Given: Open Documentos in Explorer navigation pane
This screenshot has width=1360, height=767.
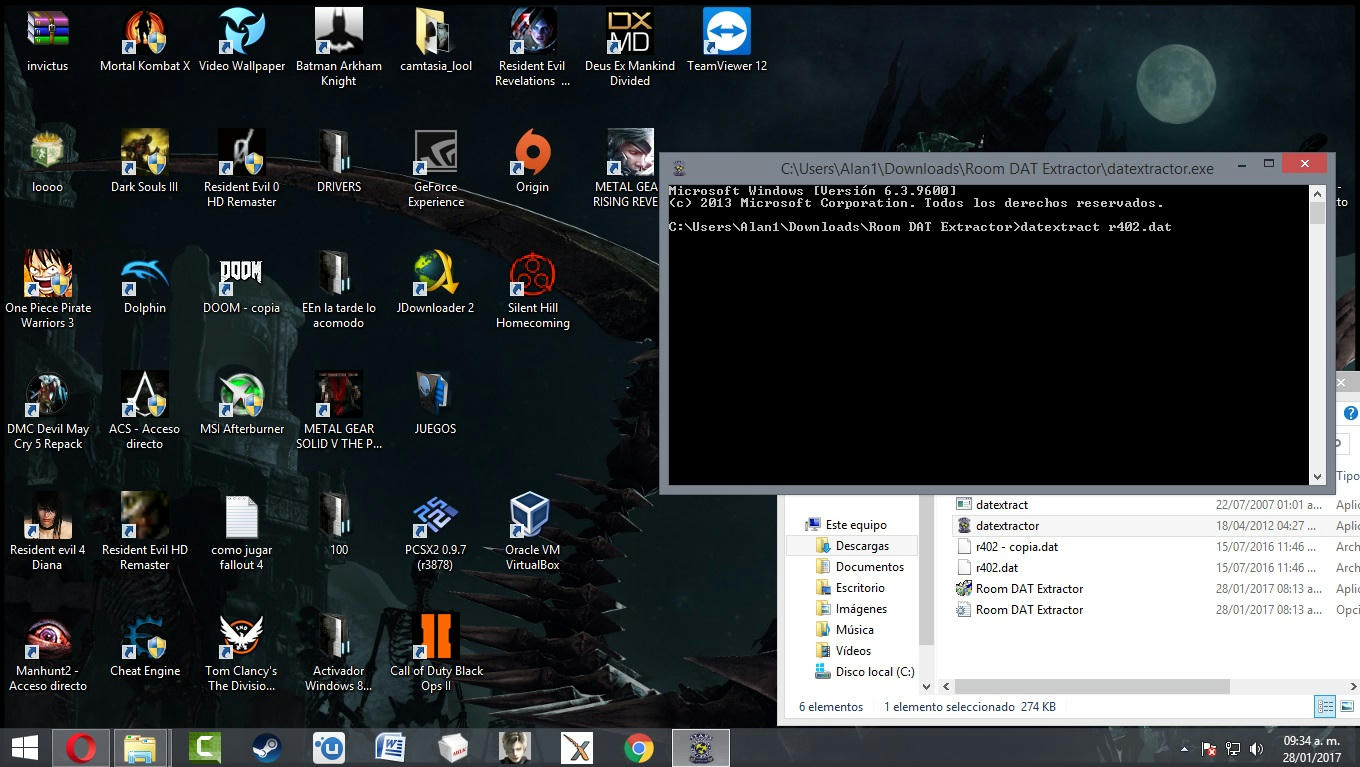Looking at the screenshot, I should tap(860, 567).
